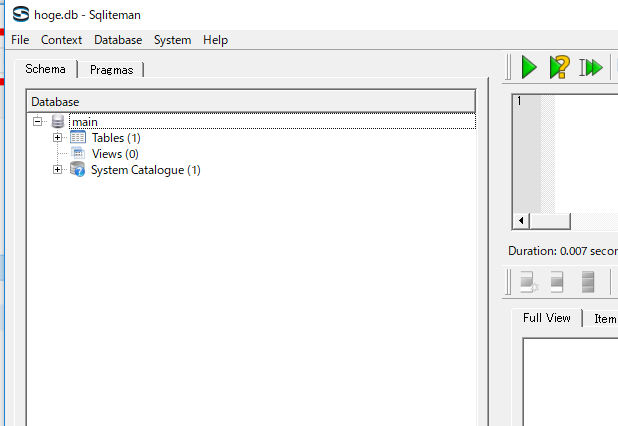Viewport: 618px width, 426px height.
Task: Open the File menu
Action: pyautogui.click(x=20, y=40)
